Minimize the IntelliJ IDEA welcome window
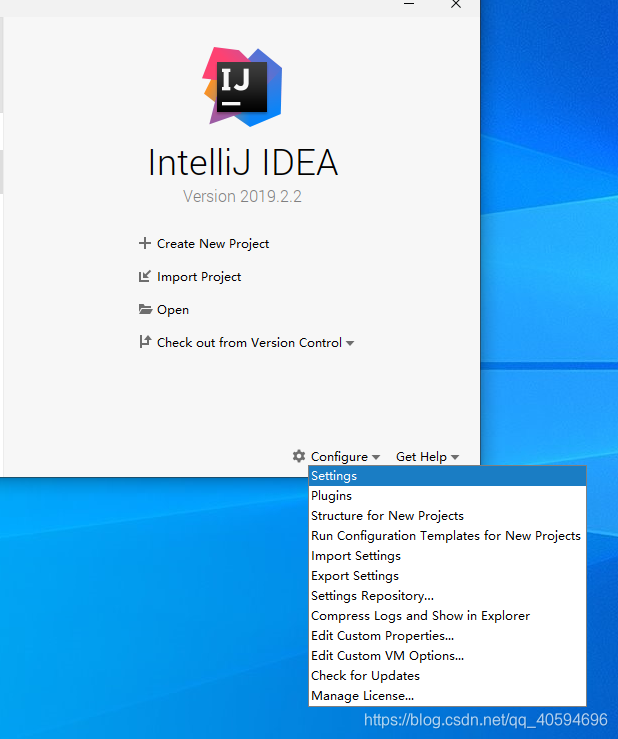Screen dimensions: 618x739 coord(409,4)
